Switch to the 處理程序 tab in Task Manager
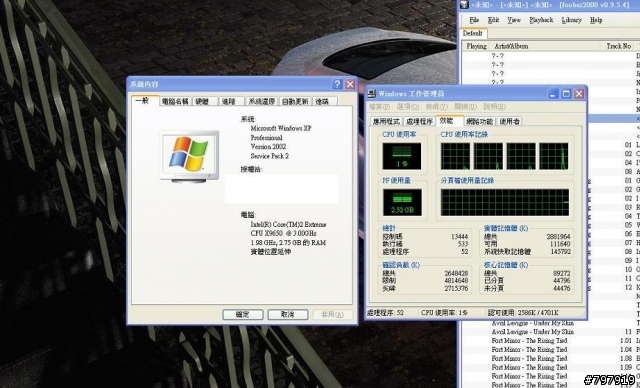 point(419,121)
